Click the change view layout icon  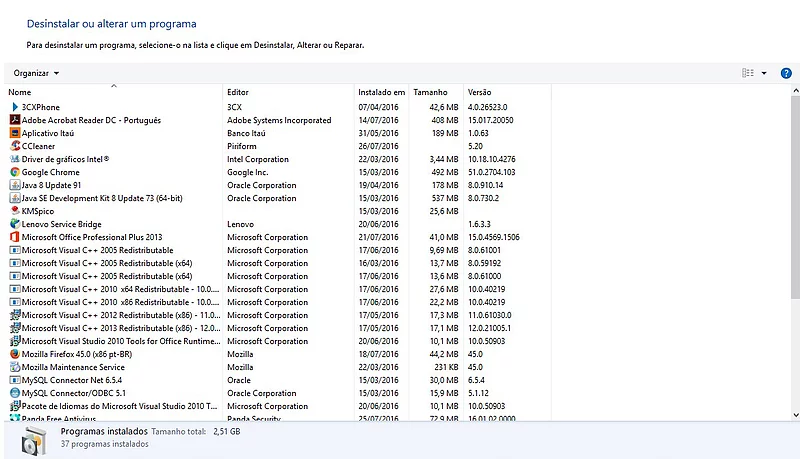[x=747, y=73]
